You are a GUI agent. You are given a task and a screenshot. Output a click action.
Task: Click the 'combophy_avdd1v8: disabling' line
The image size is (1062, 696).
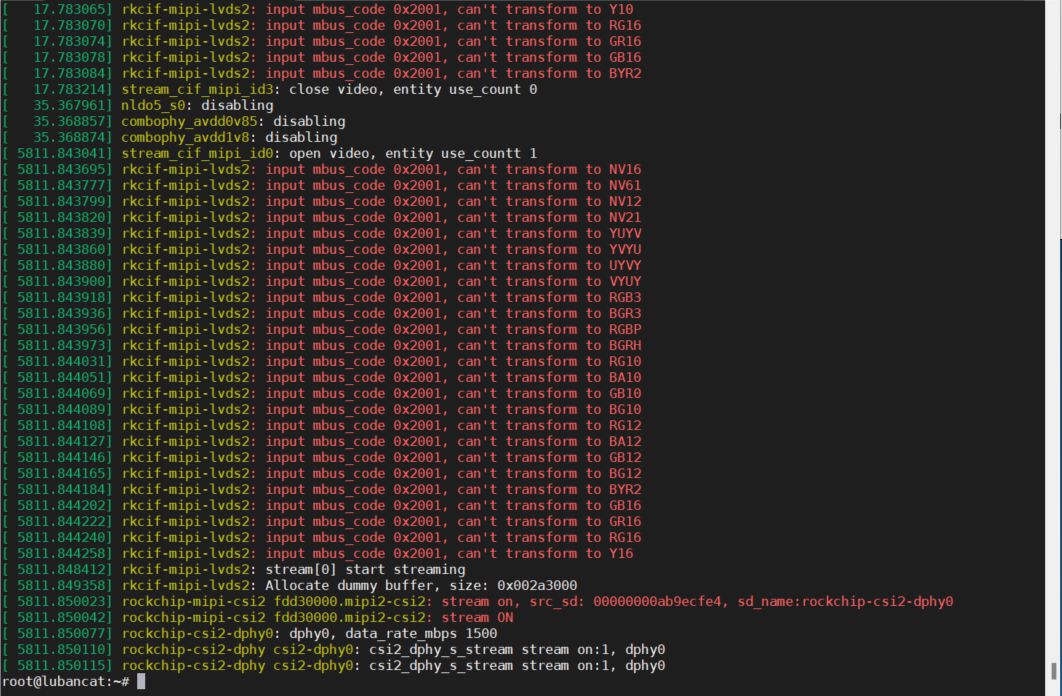click(229, 137)
